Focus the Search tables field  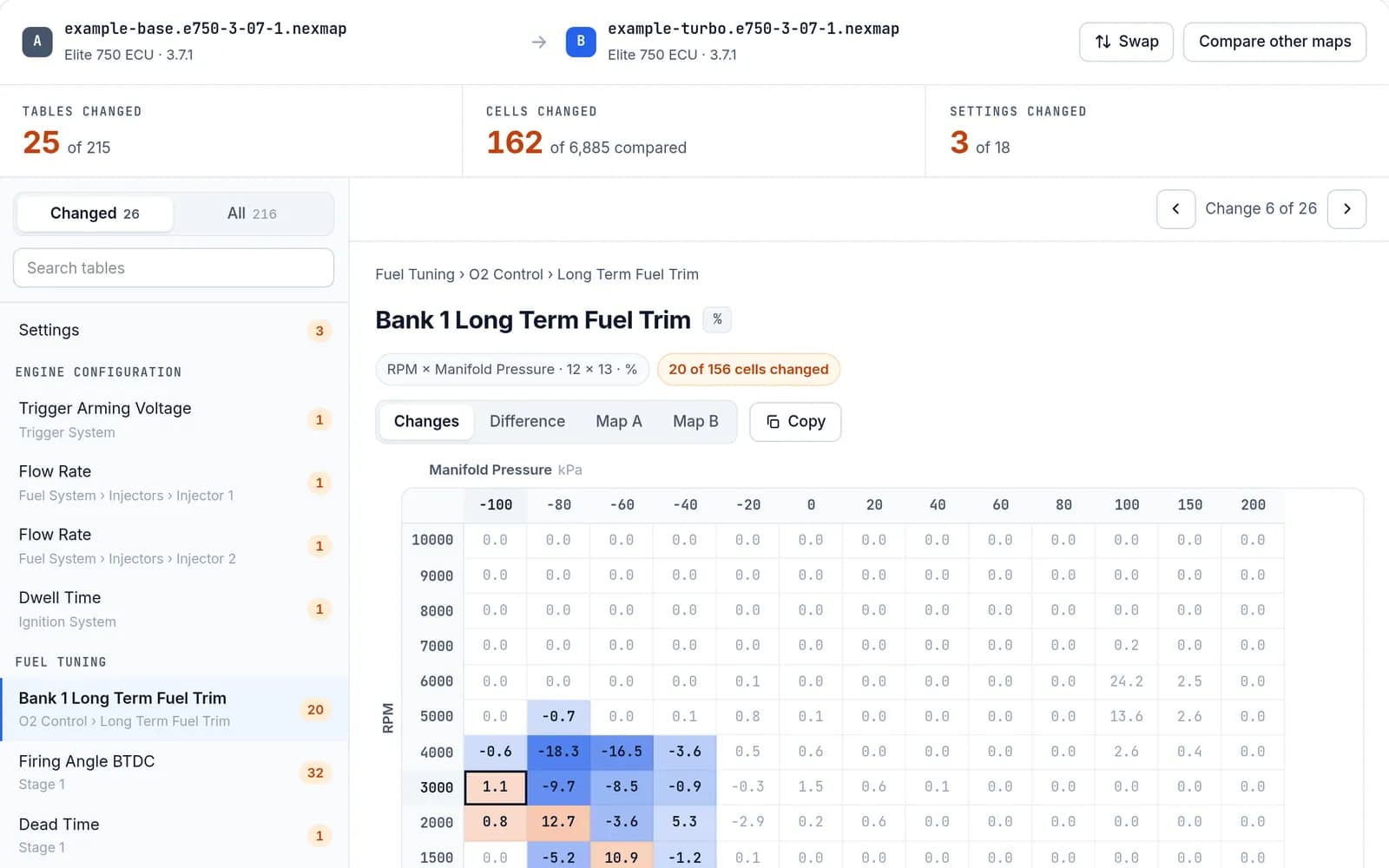(x=174, y=268)
